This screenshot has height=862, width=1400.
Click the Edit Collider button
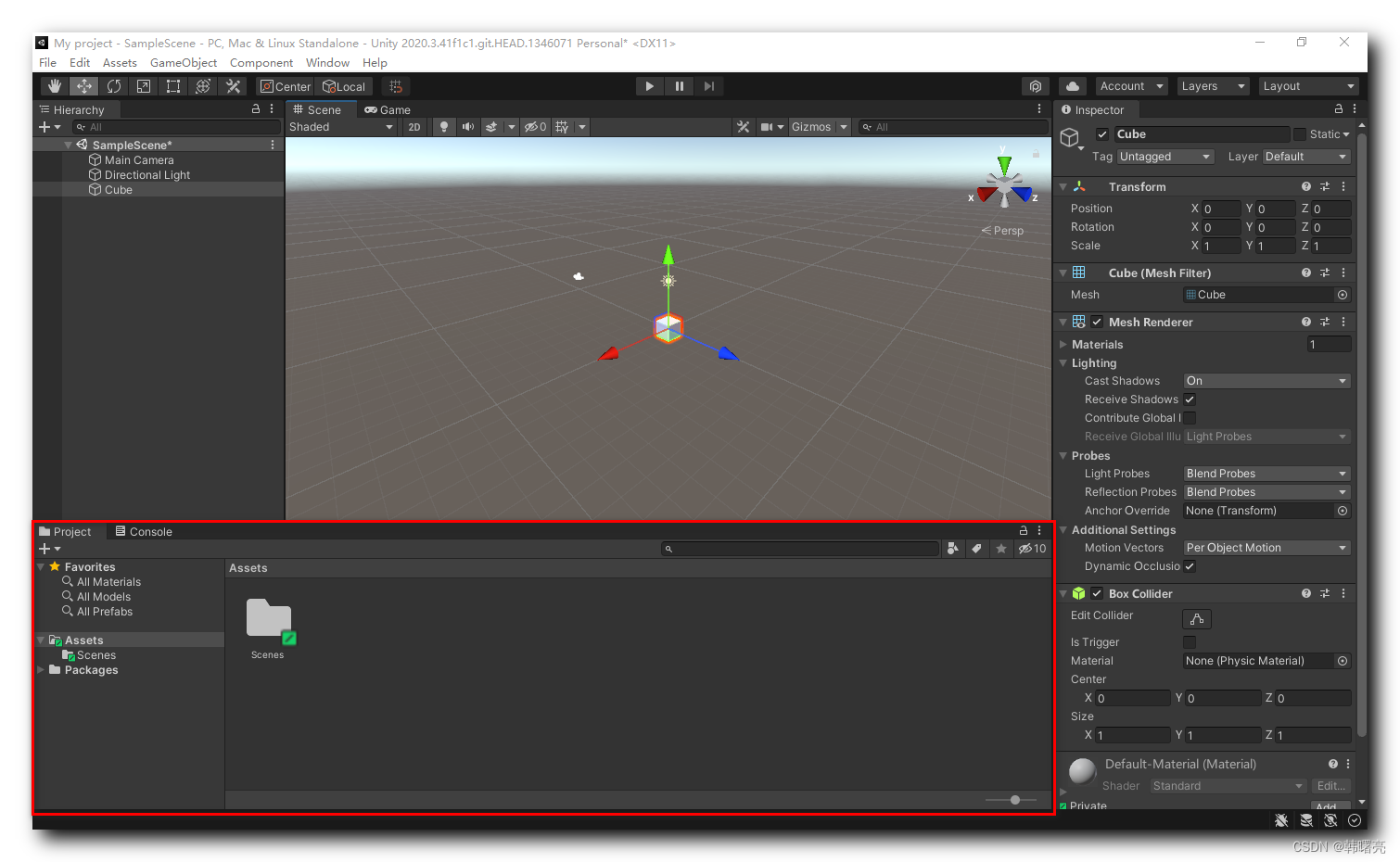(1197, 619)
